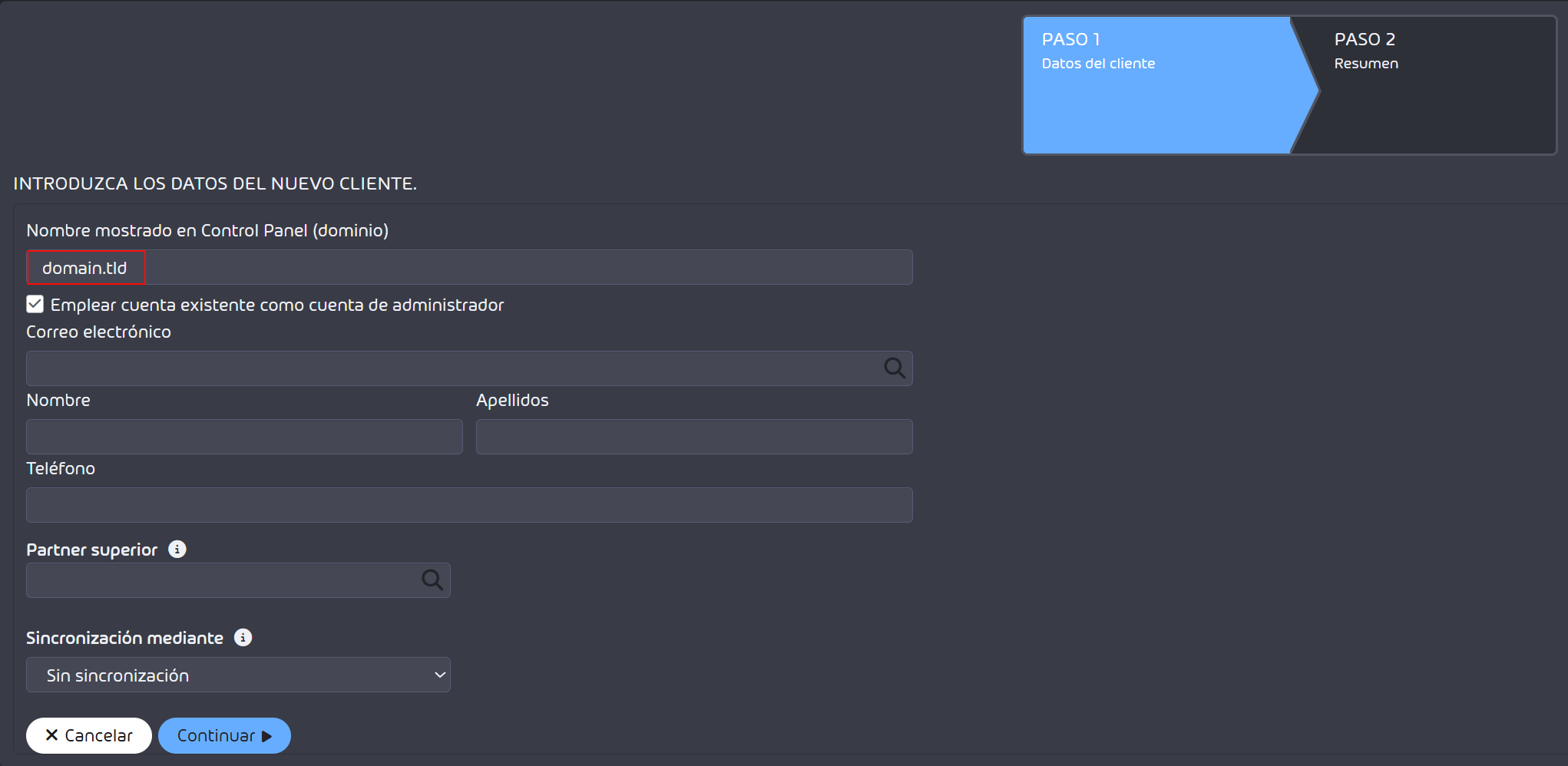Focus the Nombre input field

[244, 437]
